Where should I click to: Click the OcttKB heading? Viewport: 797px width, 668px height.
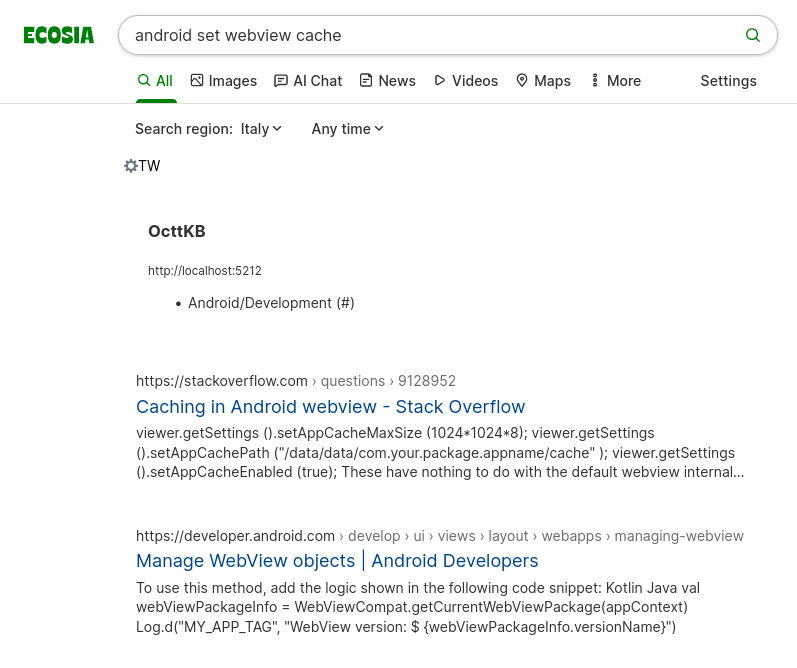[177, 232]
